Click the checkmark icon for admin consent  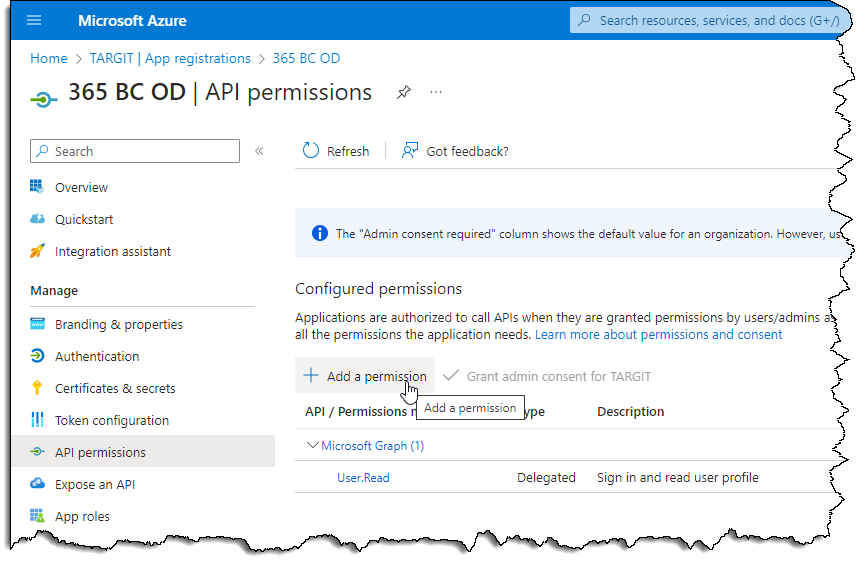coord(451,376)
